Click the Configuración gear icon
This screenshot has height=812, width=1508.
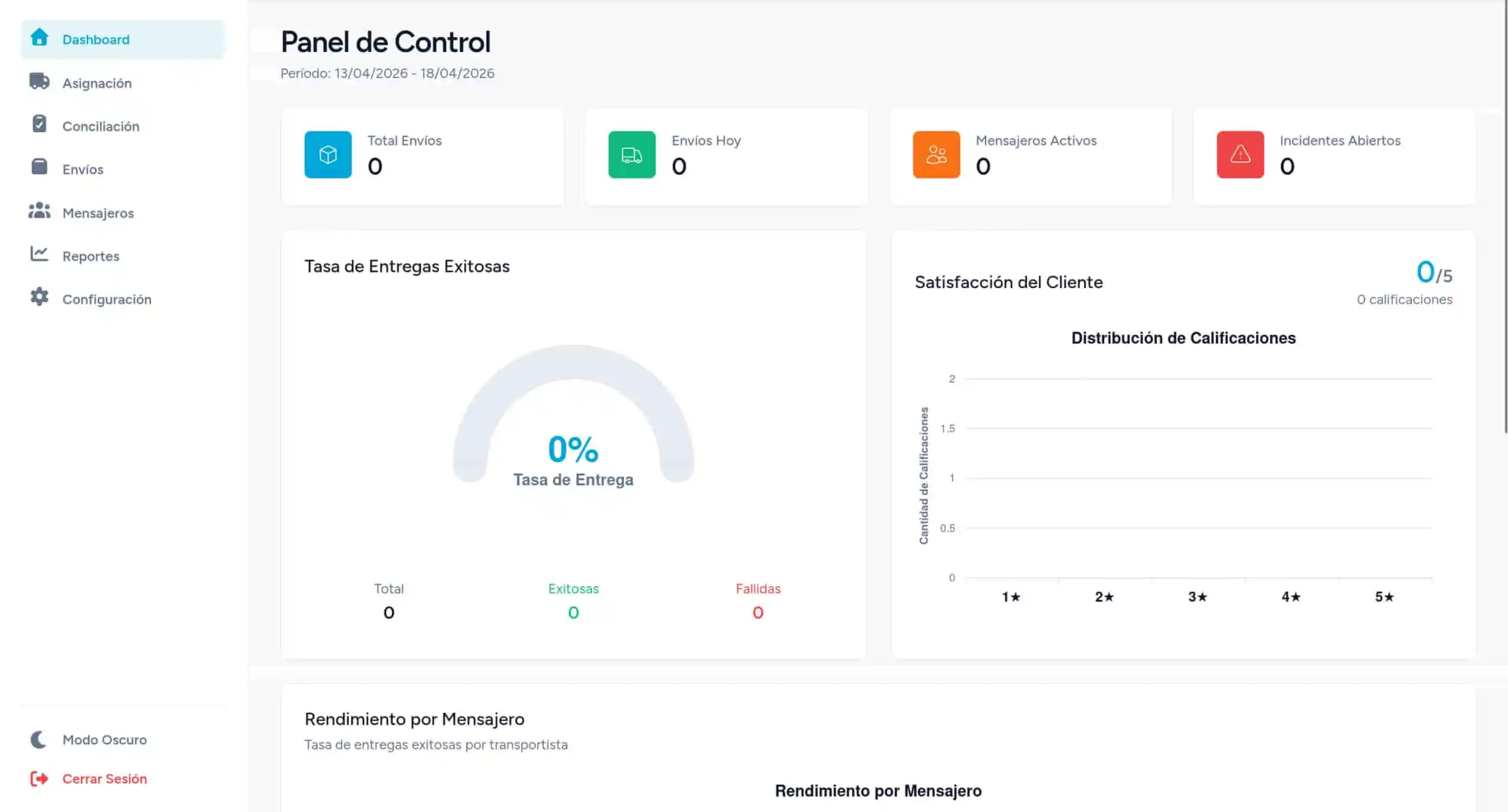point(39,298)
